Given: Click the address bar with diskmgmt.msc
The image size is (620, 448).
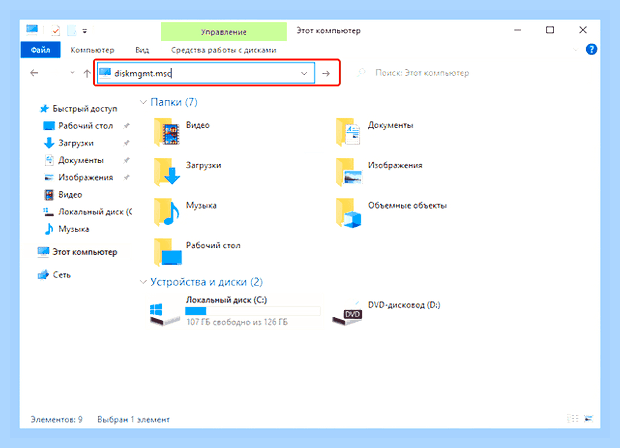Looking at the screenshot, I should point(206,73).
